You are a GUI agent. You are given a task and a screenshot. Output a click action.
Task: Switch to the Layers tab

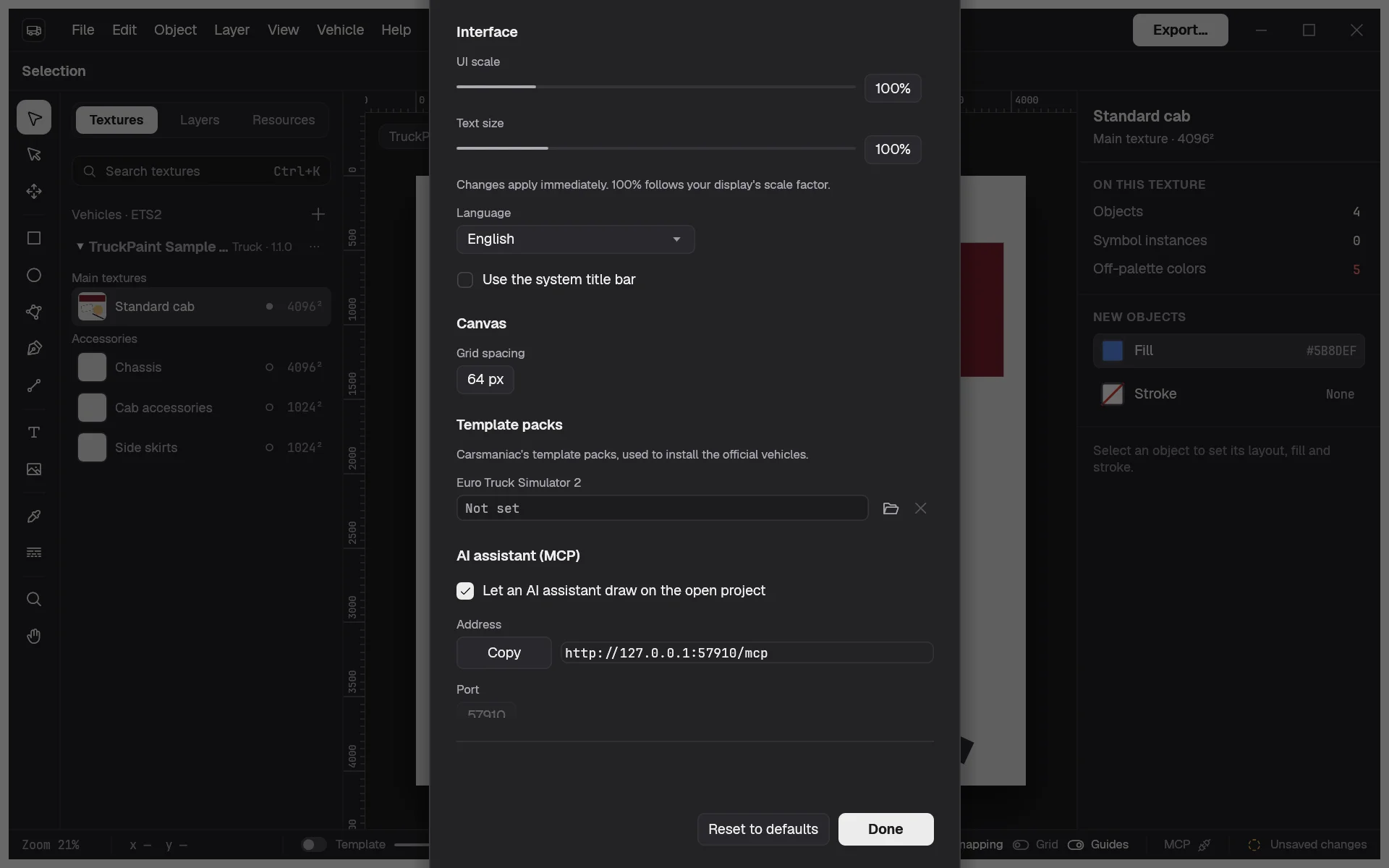pyautogui.click(x=200, y=120)
